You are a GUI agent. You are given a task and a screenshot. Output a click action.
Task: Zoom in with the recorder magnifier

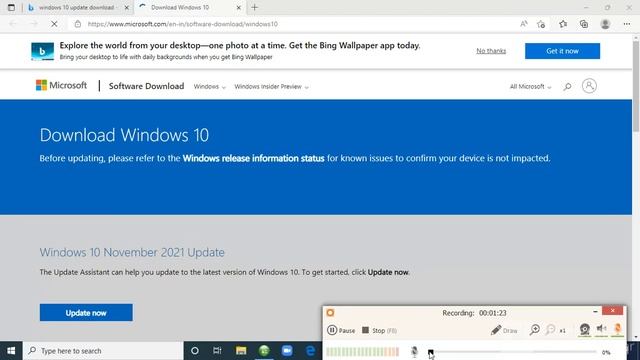[x=534, y=330]
